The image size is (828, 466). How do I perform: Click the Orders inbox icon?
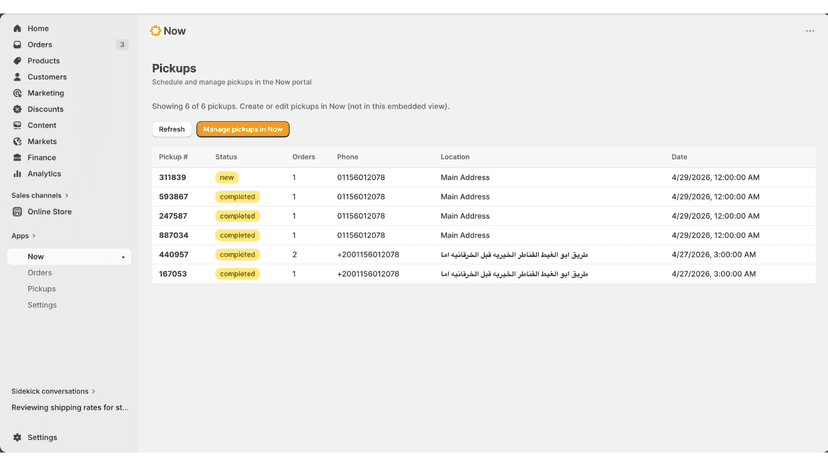17,44
